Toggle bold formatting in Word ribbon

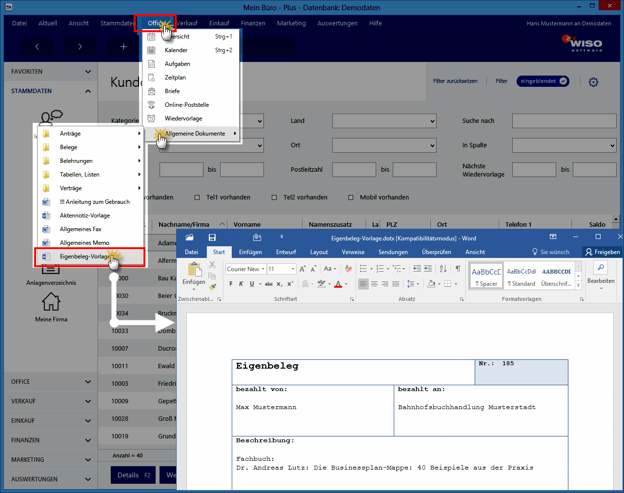coord(230,284)
